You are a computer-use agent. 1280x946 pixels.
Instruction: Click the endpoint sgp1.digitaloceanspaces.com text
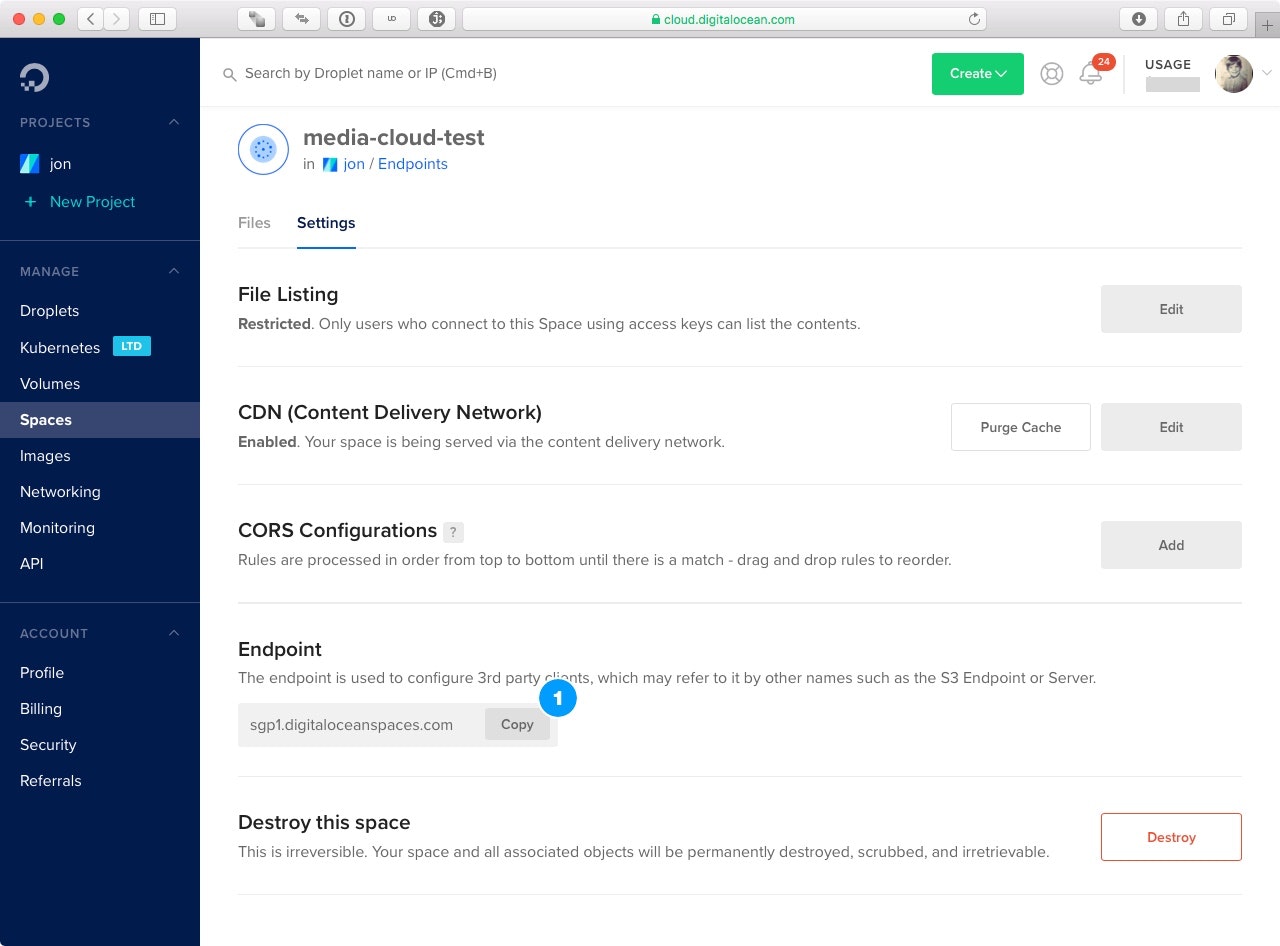pyautogui.click(x=351, y=725)
